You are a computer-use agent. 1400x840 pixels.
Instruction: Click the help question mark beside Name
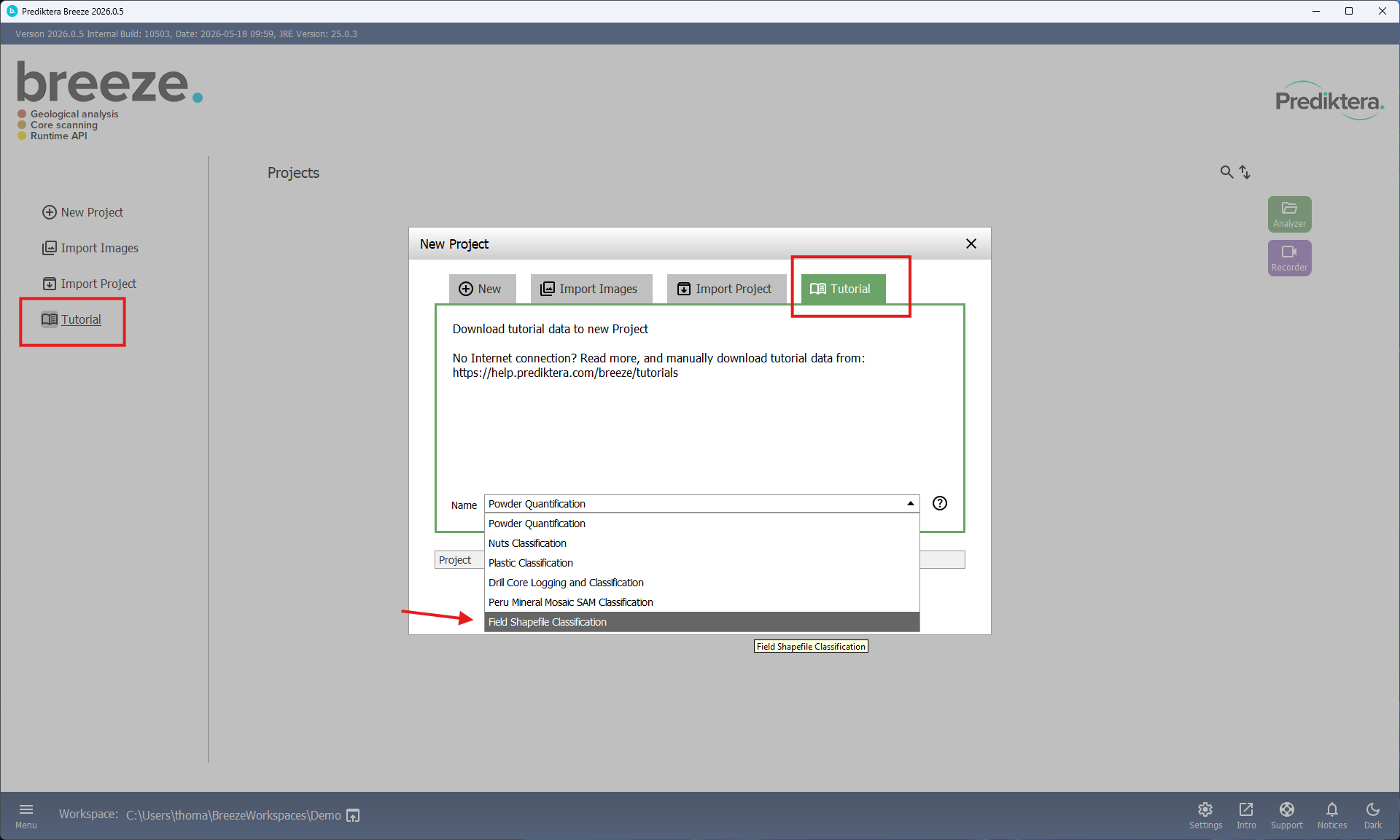click(940, 503)
